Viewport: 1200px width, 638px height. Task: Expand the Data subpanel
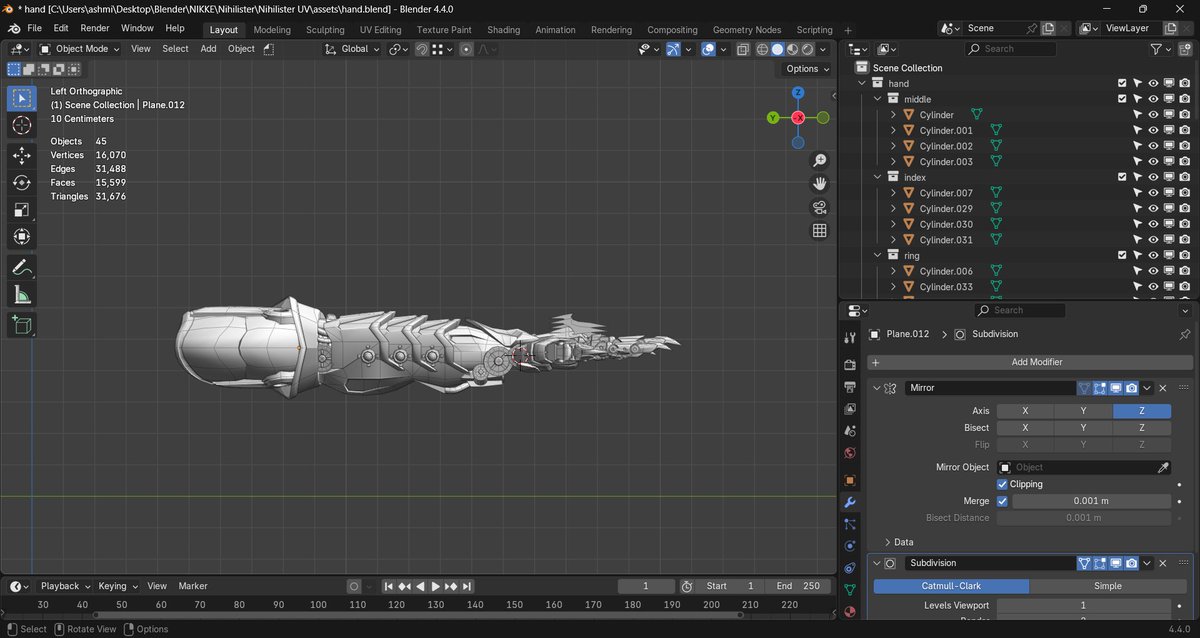888,542
